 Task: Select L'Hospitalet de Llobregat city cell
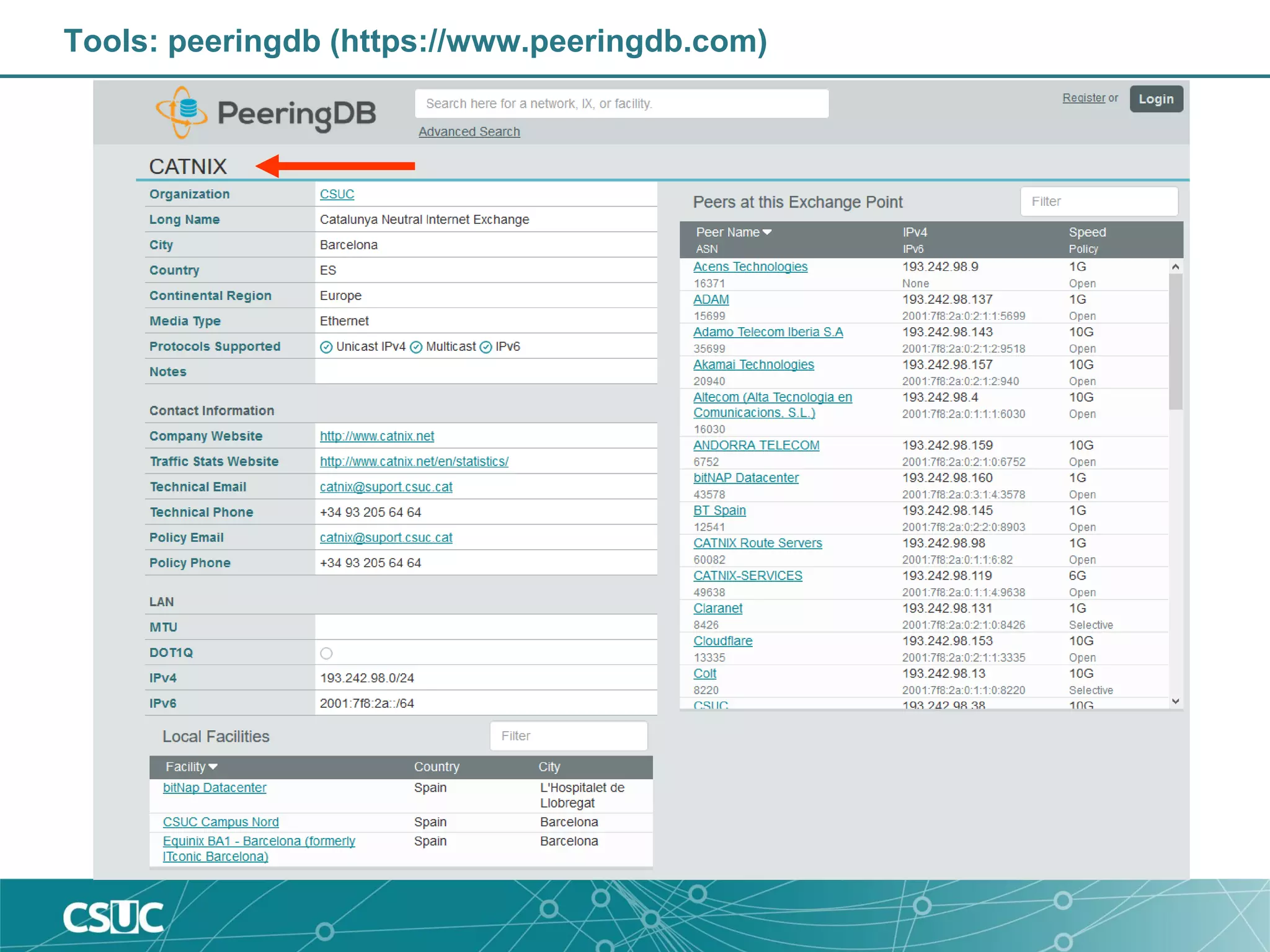[582, 796]
